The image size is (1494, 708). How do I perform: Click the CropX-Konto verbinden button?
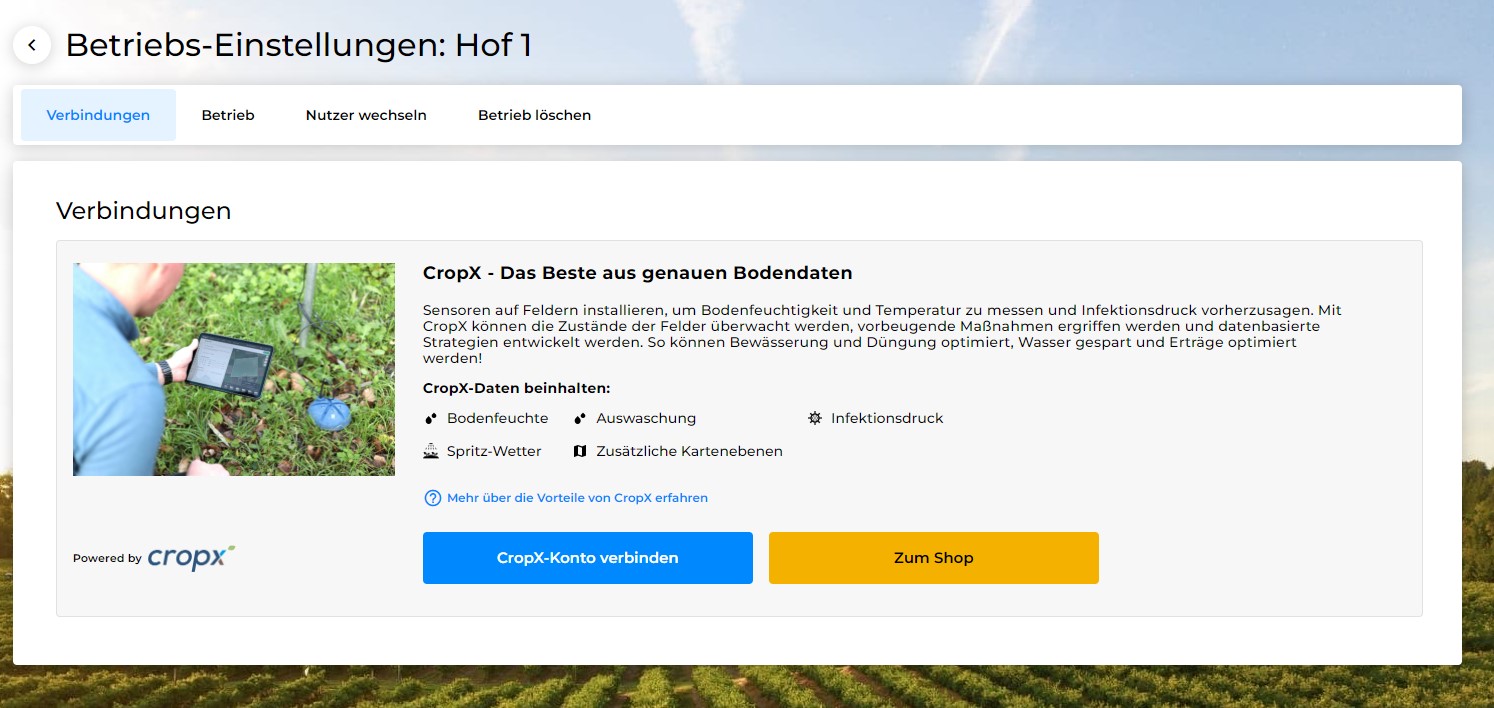tap(588, 558)
